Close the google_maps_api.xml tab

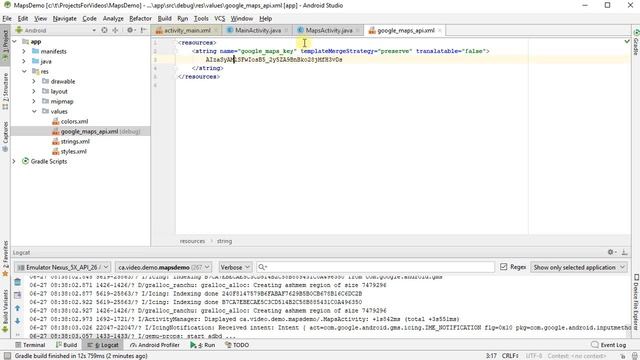tap(440, 31)
